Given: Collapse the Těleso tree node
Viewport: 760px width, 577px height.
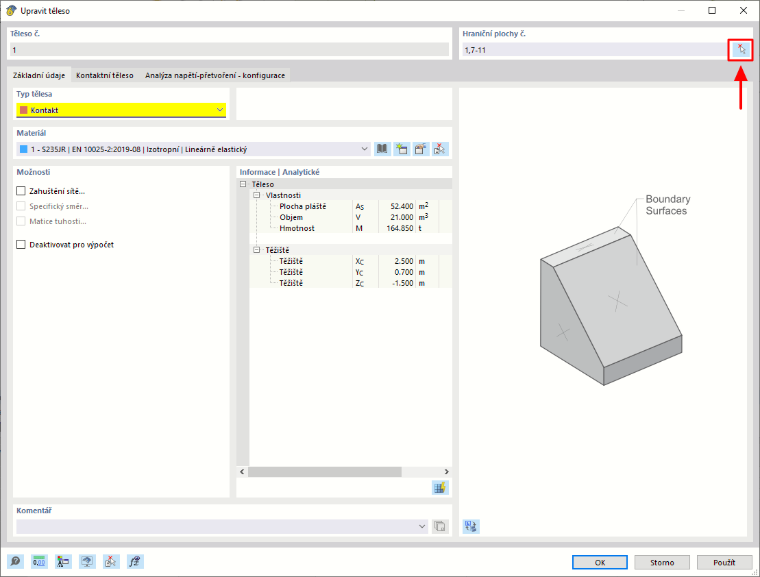Looking at the screenshot, I should pos(243,184).
